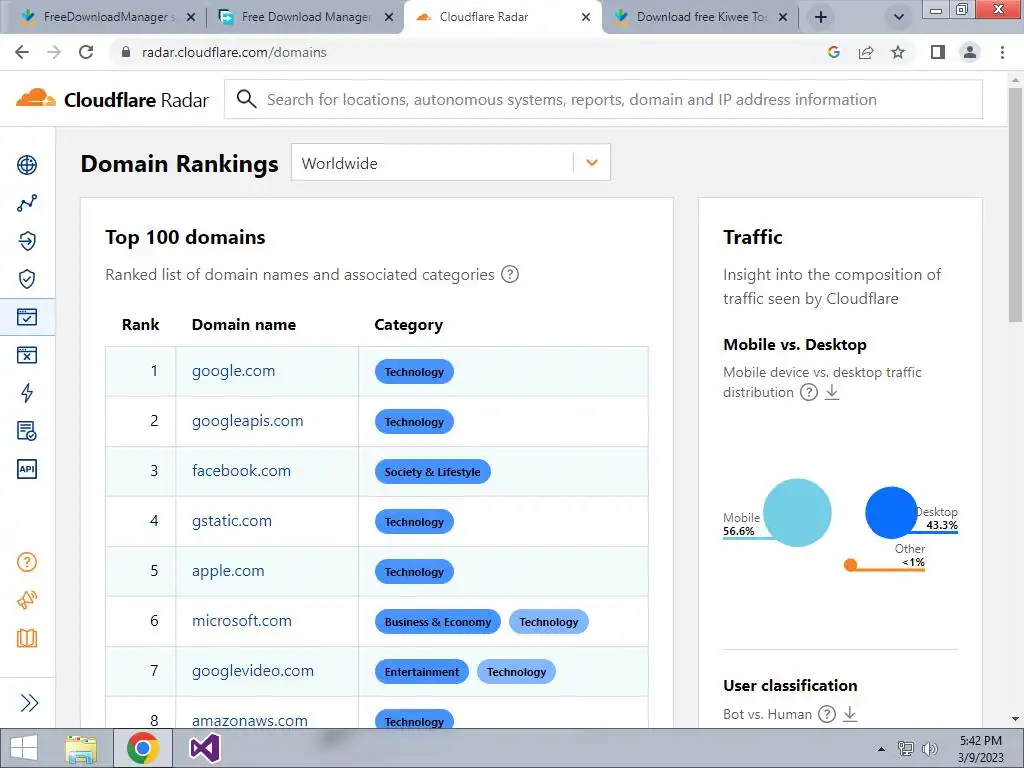The width and height of the screenshot is (1024, 768).
Task: Open Chrome three-dot menu
Action: click(x=1002, y=52)
